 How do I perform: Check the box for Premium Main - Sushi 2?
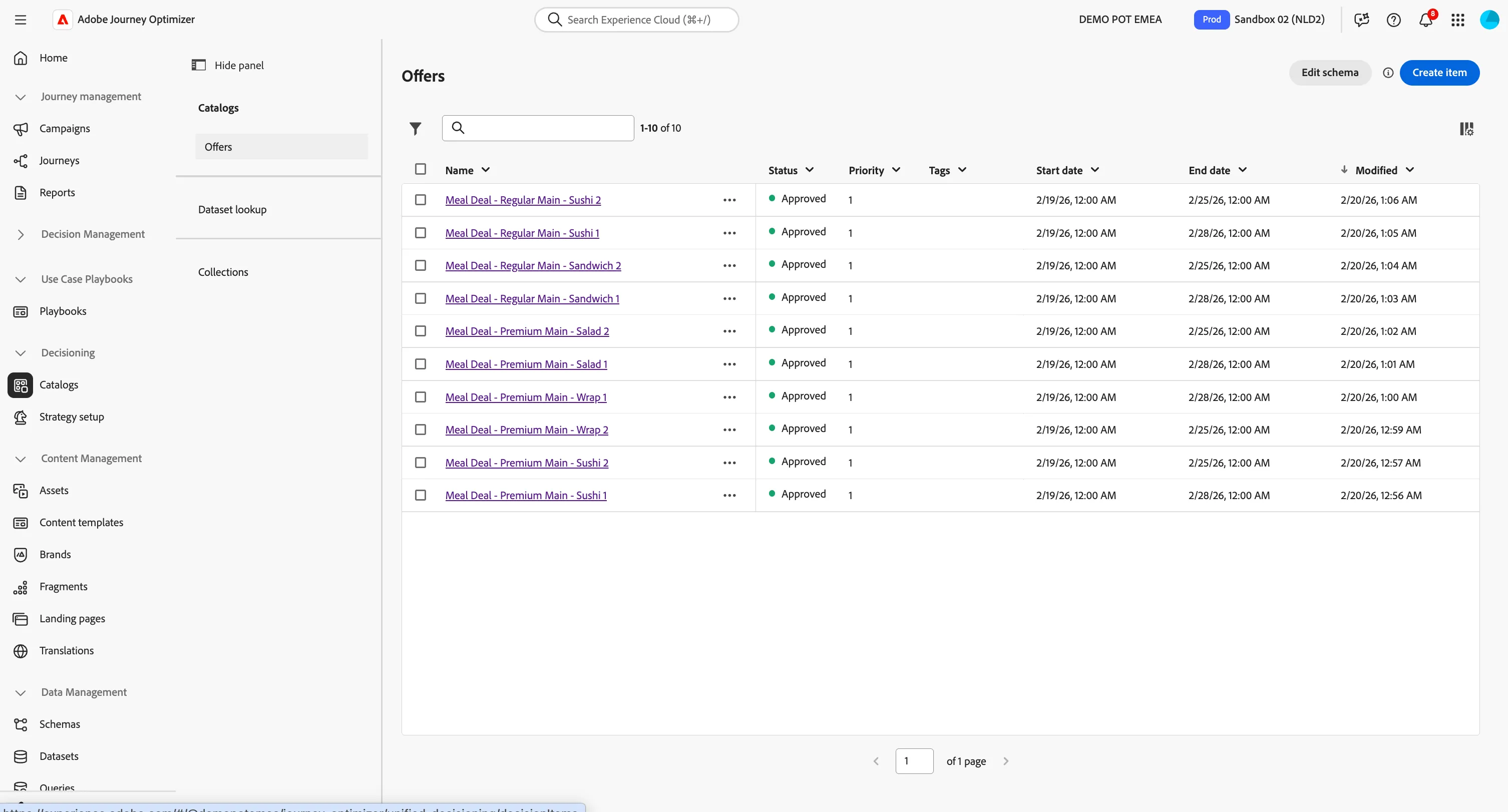coord(421,463)
